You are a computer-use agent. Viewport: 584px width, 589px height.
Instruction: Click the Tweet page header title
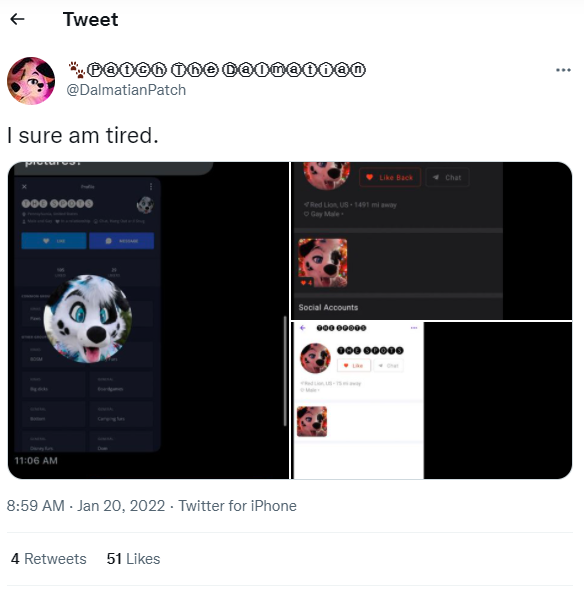coord(91,19)
